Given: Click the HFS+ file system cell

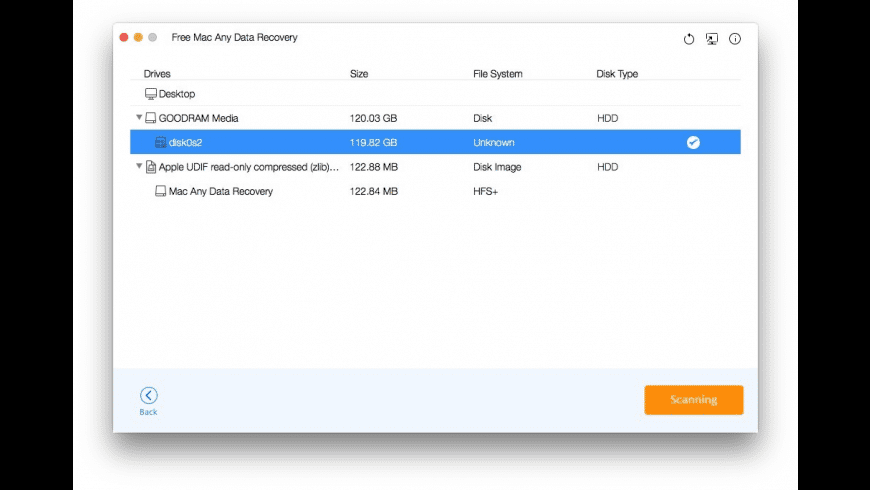Looking at the screenshot, I should pyautogui.click(x=485, y=191).
